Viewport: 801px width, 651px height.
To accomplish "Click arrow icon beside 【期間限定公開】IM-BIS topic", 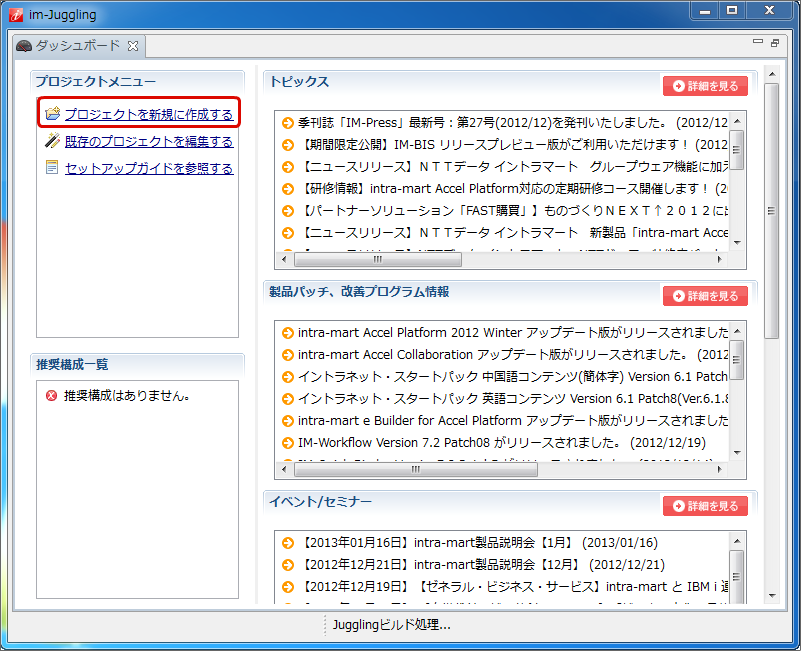I will point(288,145).
